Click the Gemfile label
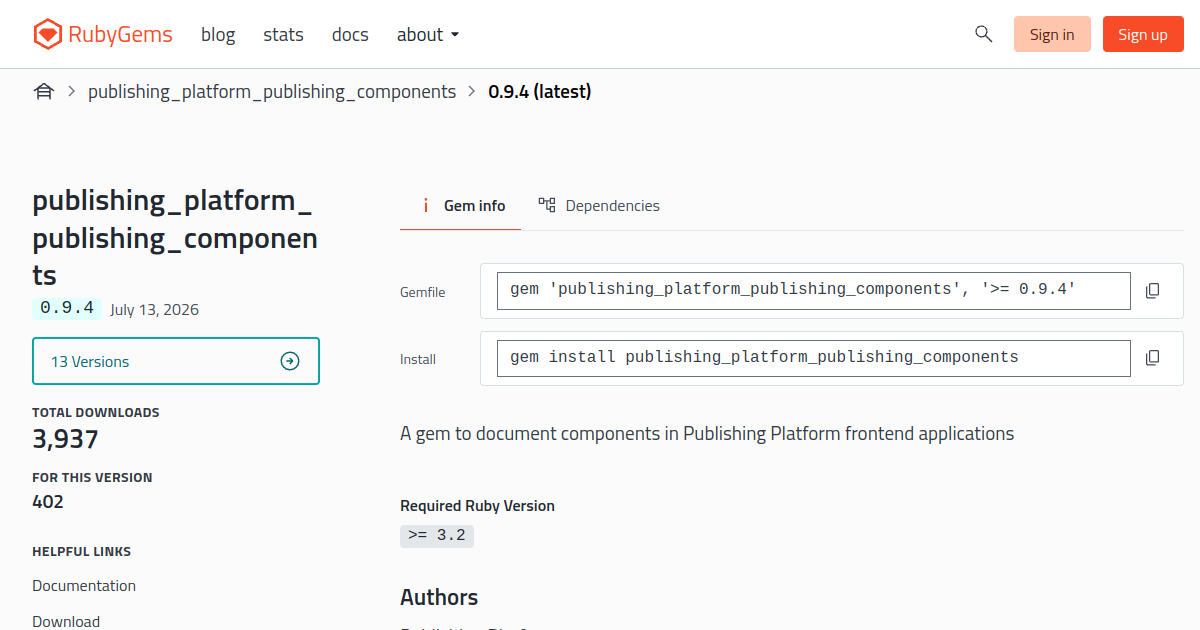1200x630 pixels. tap(423, 293)
